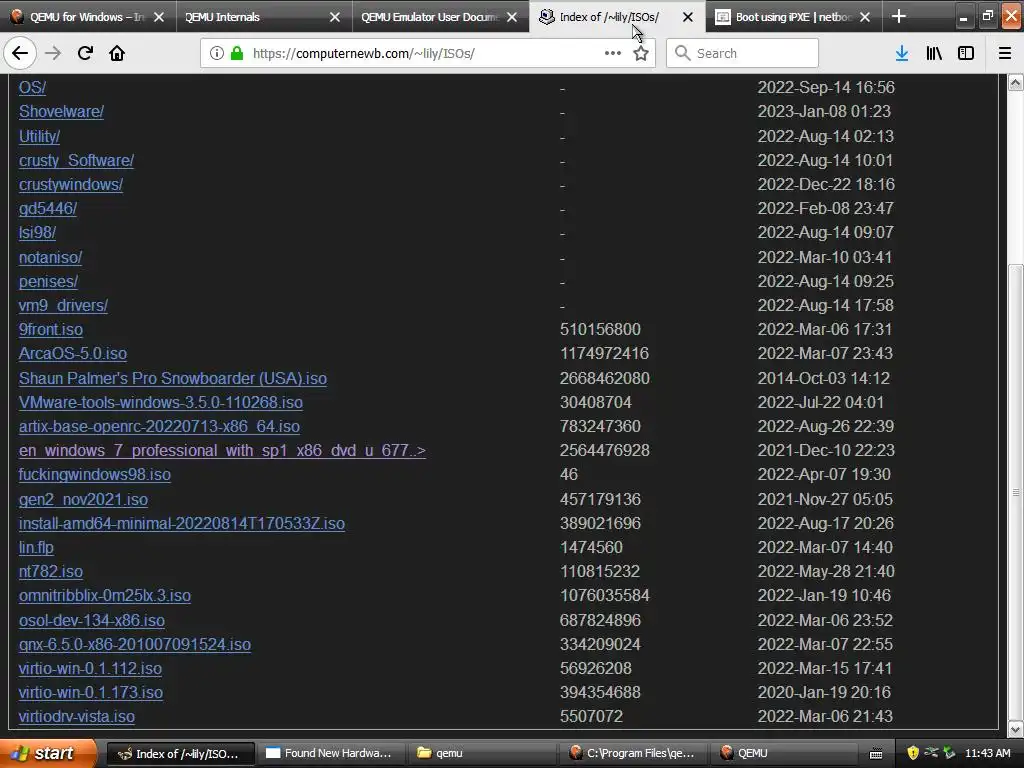
Task: Download install-amd64-minimal-20220814T170533Z.iso
Action: [182, 524]
